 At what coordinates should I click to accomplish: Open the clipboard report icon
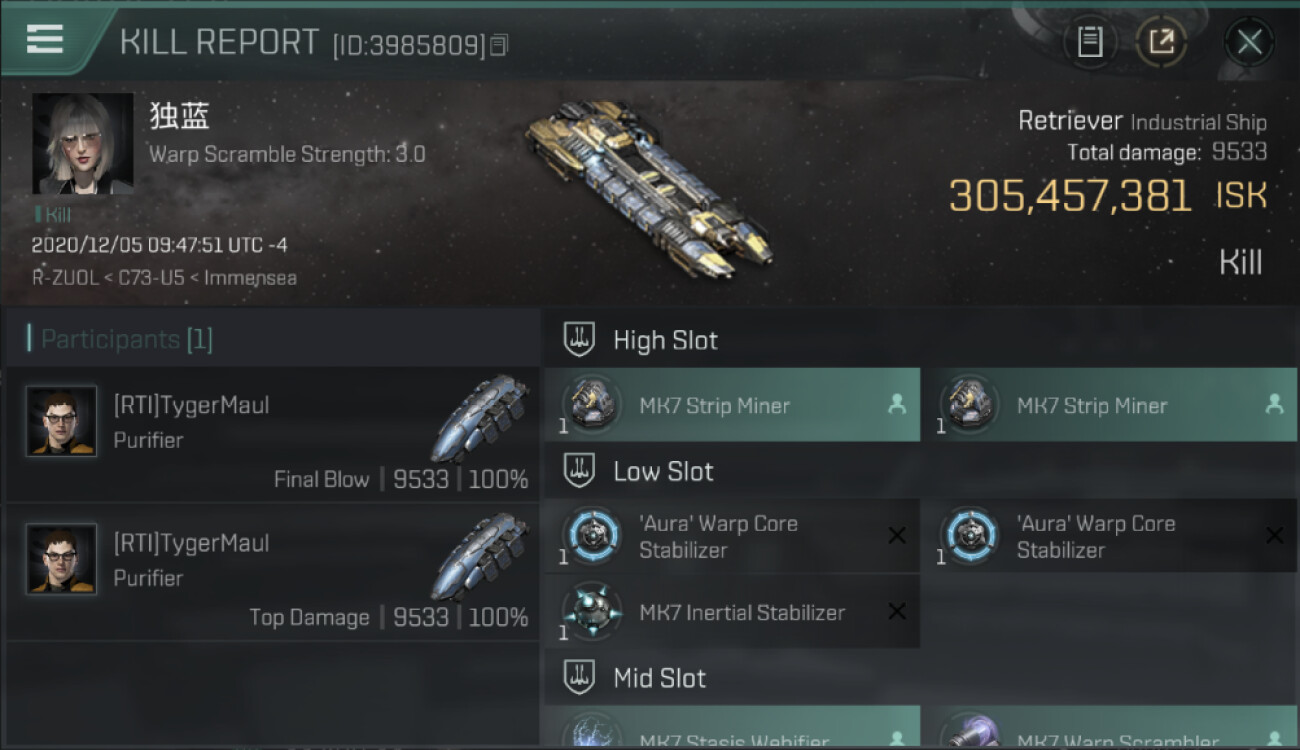(1090, 42)
